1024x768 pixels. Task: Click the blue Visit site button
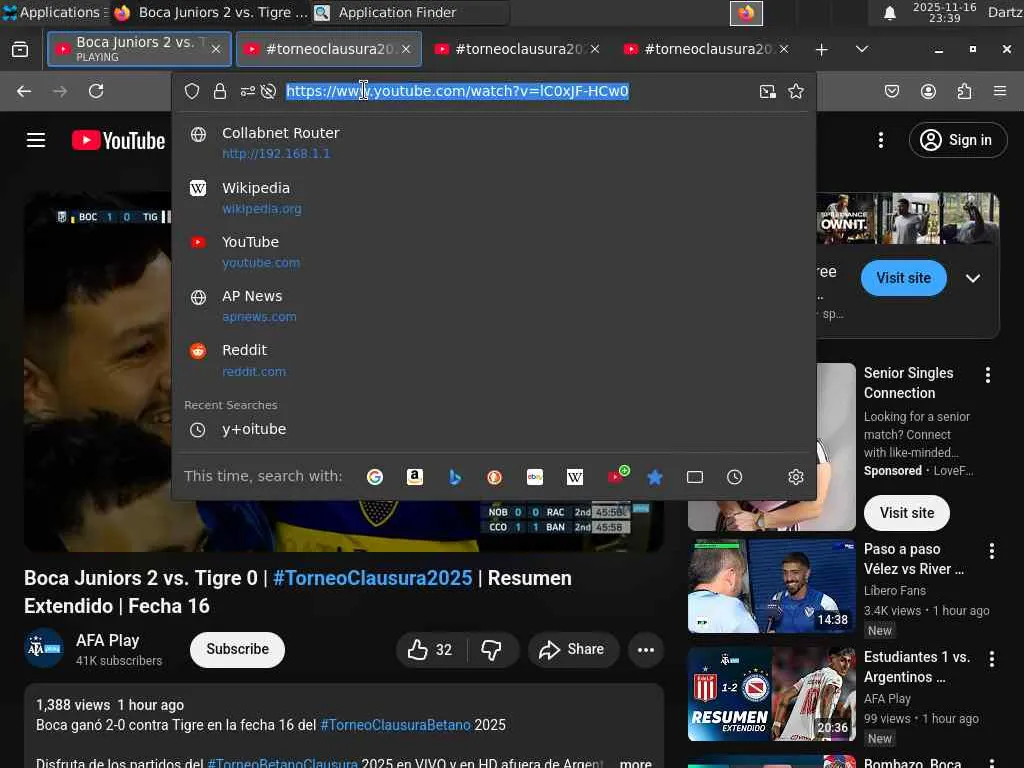pos(904,278)
